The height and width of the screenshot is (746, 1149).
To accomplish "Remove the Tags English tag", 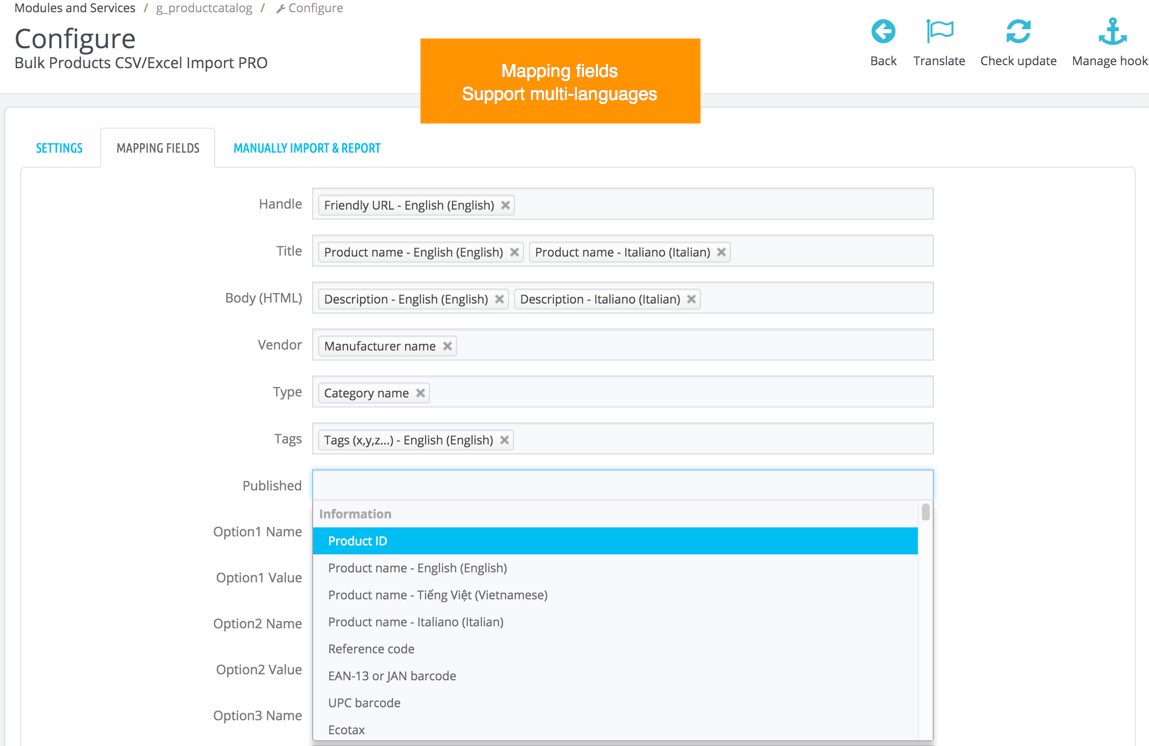I will coord(505,440).
